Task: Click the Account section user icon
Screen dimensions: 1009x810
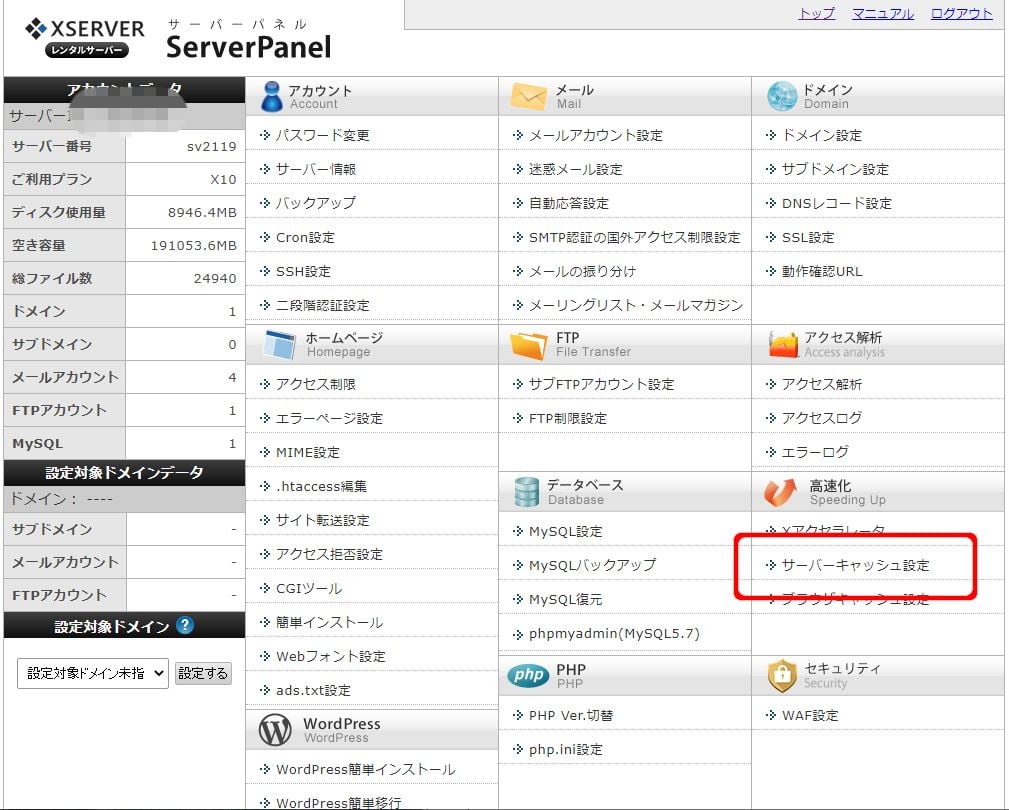Action: [x=272, y=97]
